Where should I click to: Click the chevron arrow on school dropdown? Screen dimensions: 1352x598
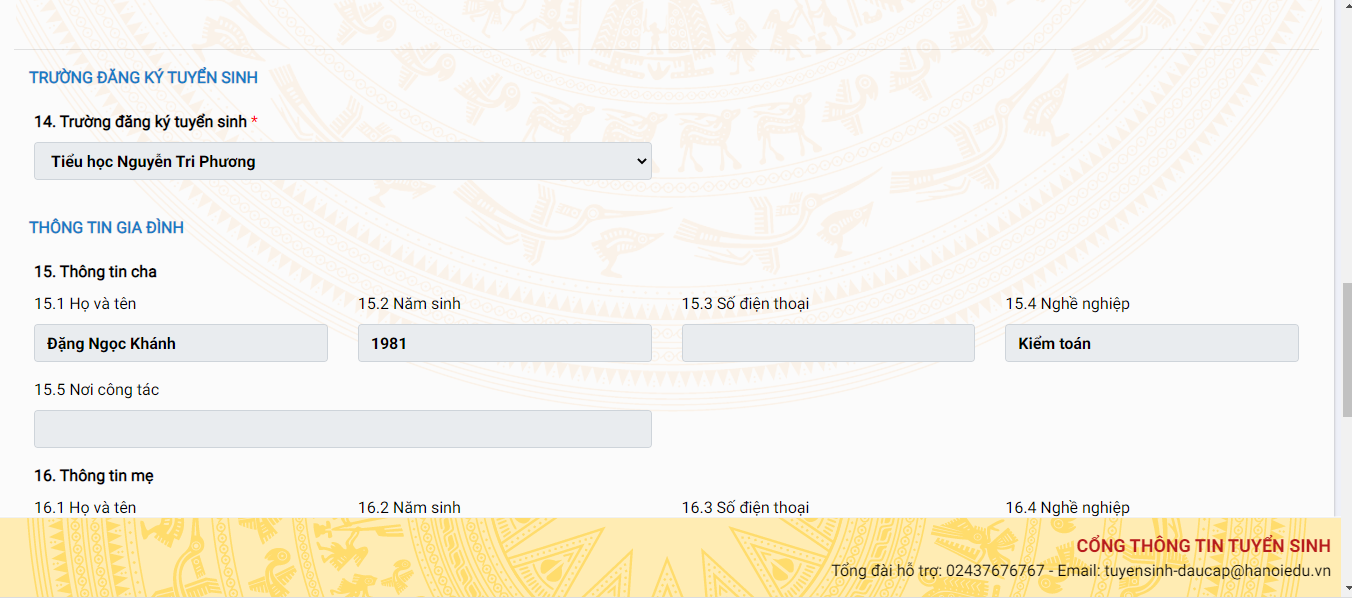(x=641, y=161)
